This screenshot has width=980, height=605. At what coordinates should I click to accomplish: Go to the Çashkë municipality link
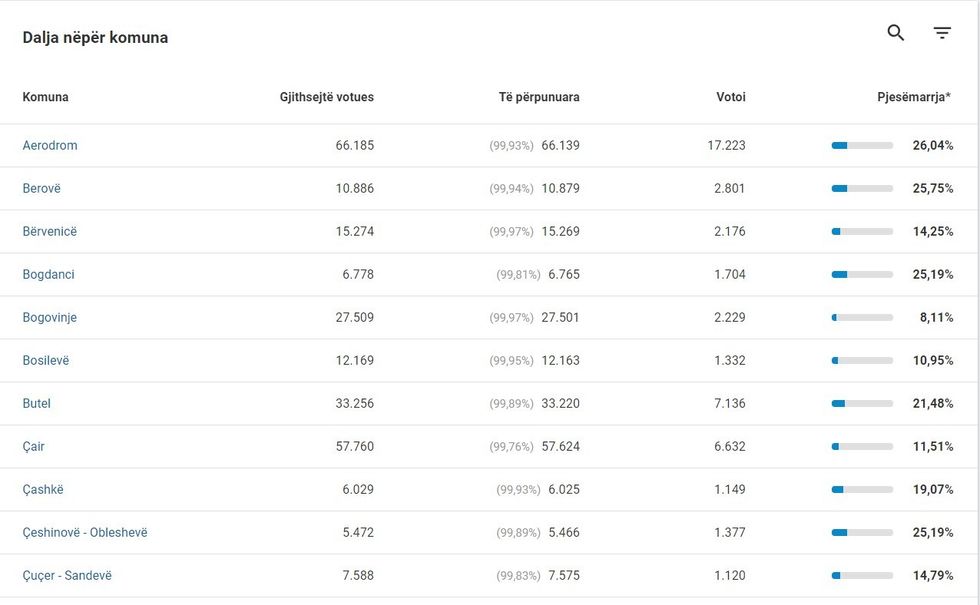click(43, 489)
